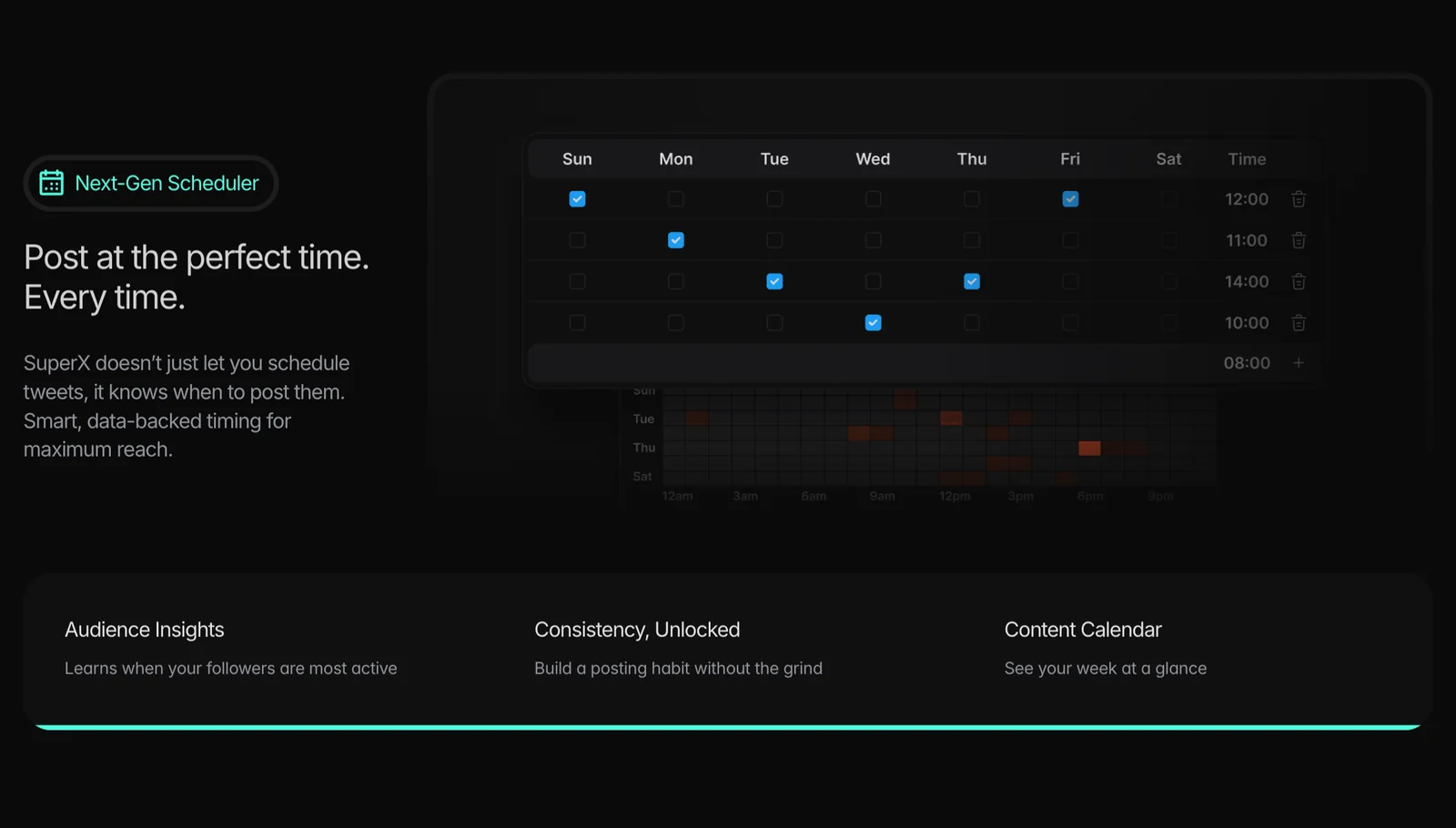Uncheck Sunday at 12:00
Screen dimensions: 1456x828
[x=577, y=199]
